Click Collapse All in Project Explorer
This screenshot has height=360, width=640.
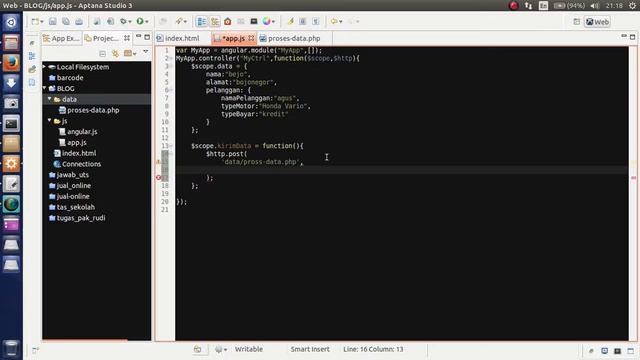coord(102,53)
